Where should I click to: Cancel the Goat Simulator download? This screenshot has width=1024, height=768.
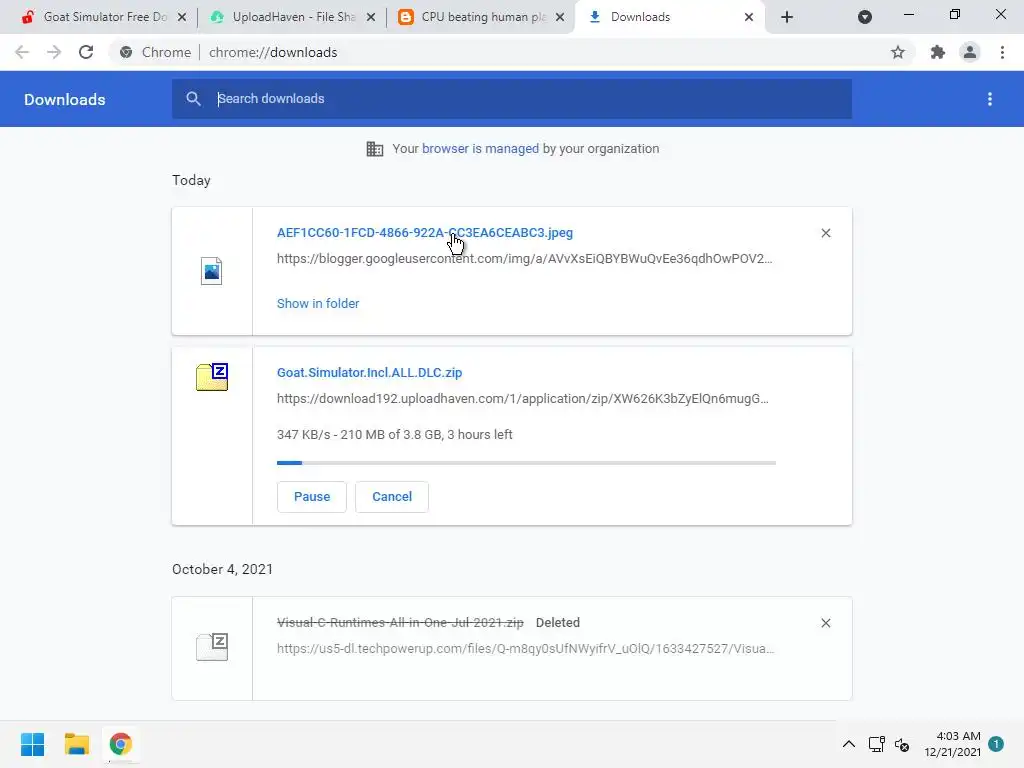click(x=392, y=497)
